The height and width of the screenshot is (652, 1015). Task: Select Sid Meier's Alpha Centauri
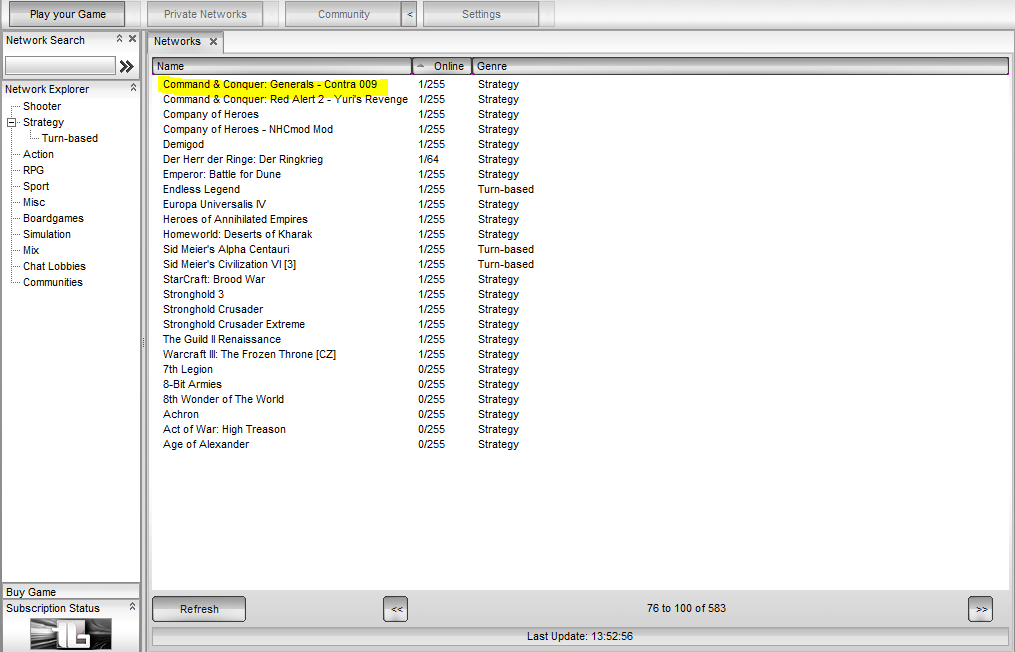[x=227, y=249]
